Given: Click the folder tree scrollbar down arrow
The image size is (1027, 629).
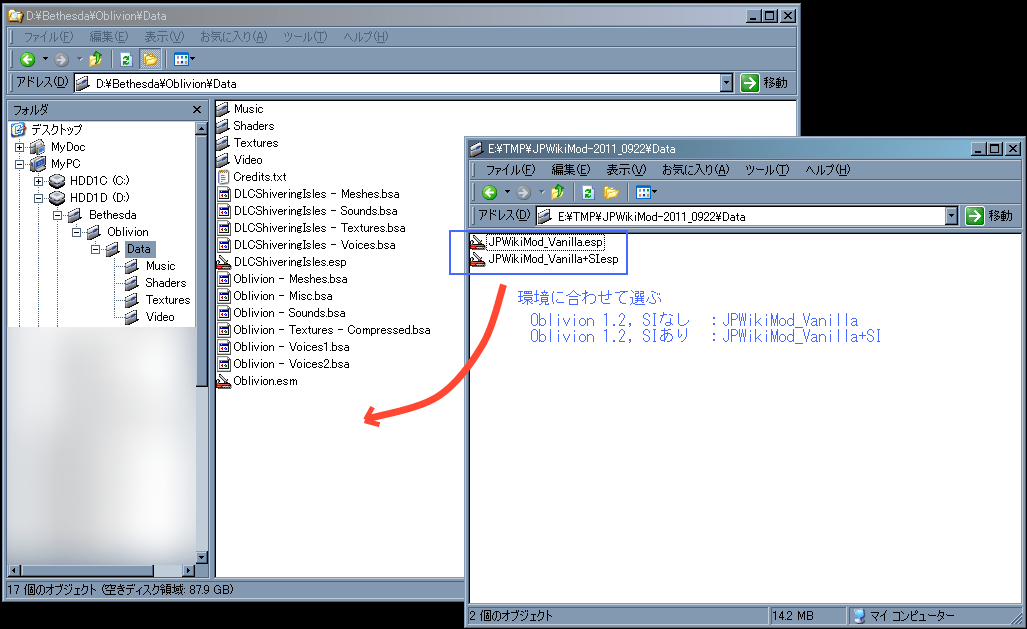Looking at the screenshot, I should point(201,557).
